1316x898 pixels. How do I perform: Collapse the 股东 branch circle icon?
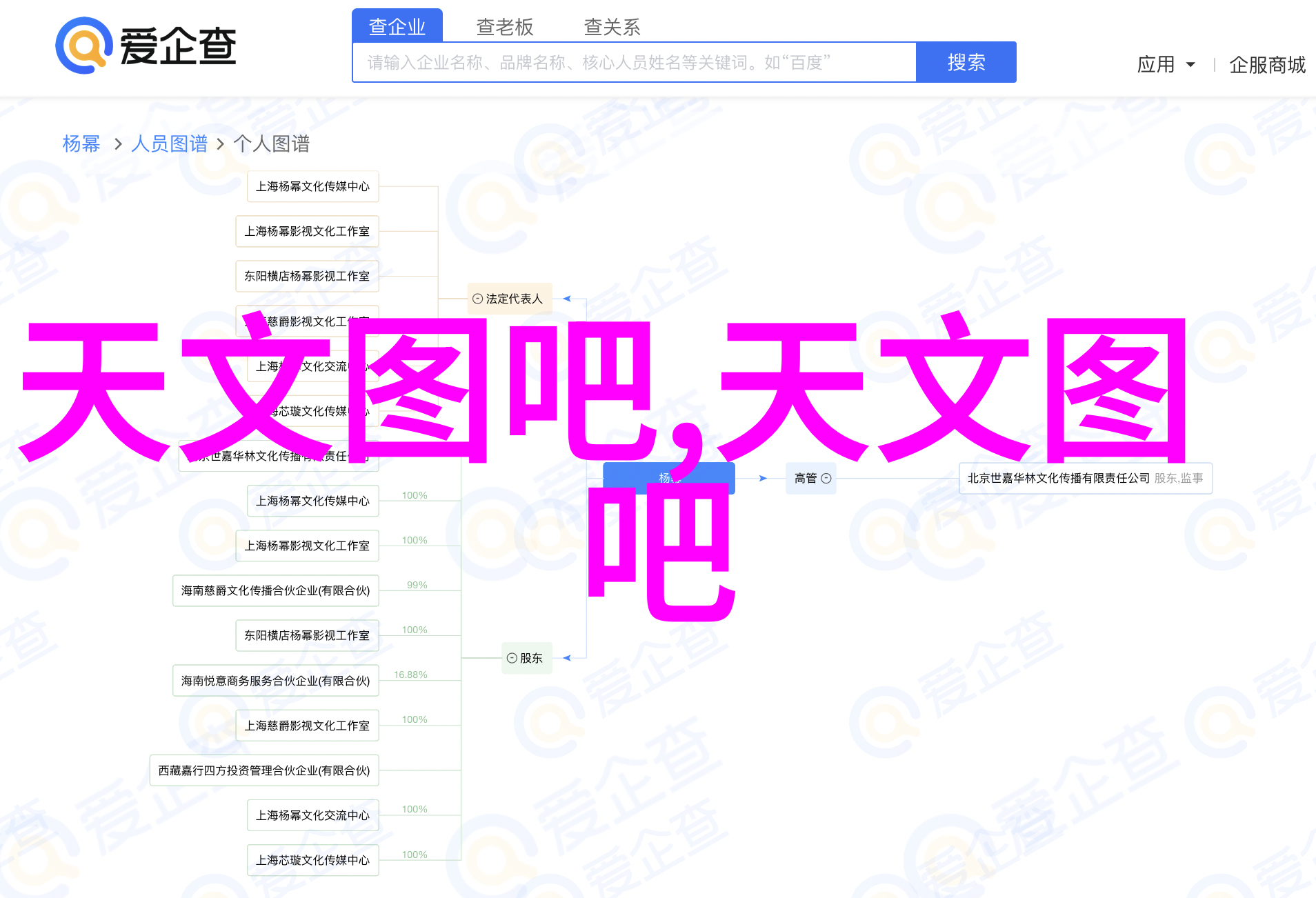512,658
